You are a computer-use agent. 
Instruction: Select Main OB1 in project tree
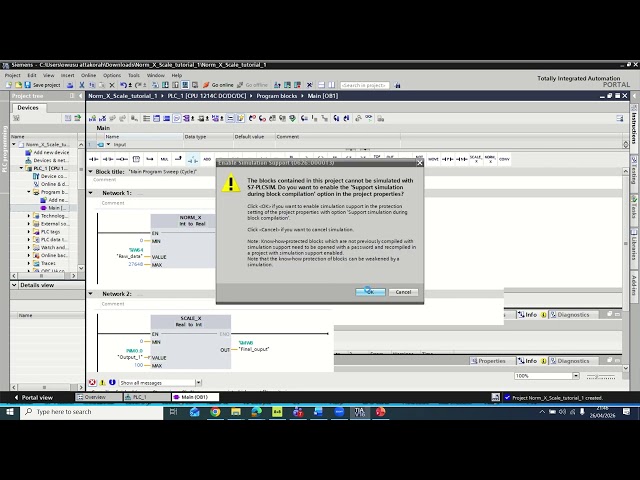[x=53, y=208]
